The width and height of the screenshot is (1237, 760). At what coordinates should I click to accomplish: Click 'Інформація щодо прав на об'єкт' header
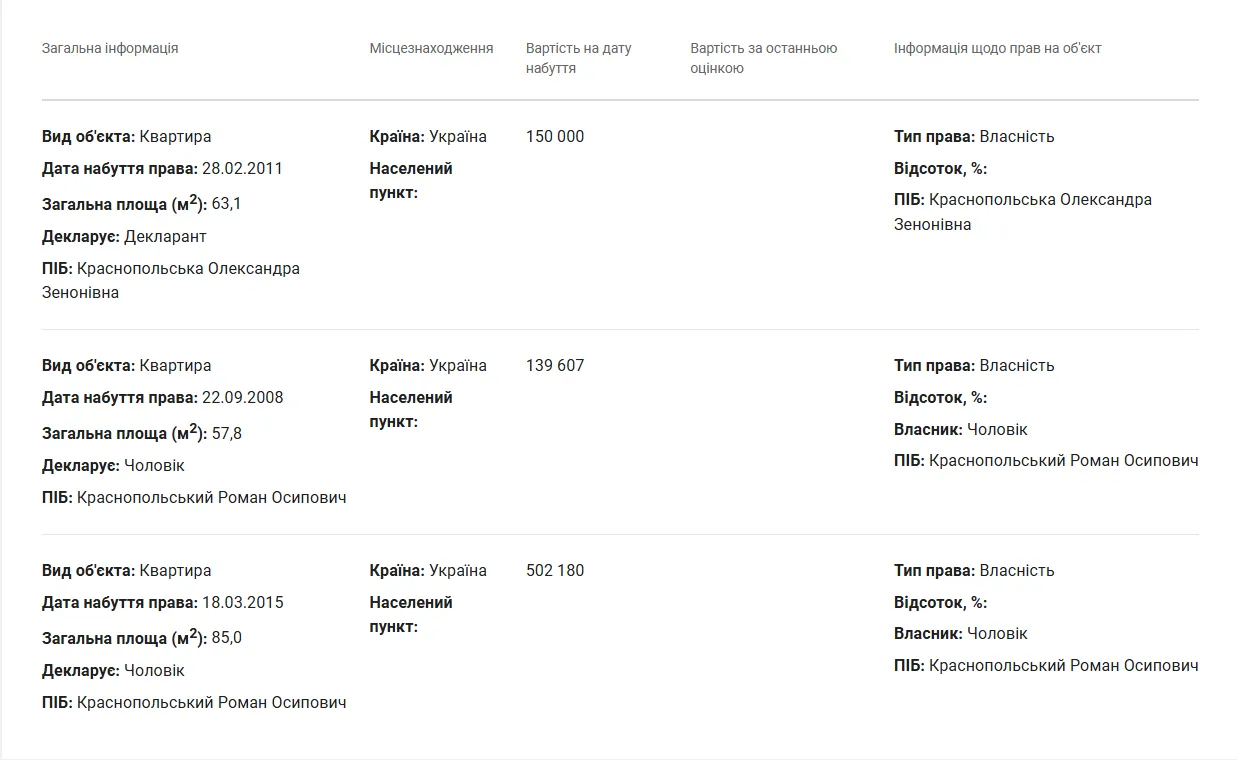click(x=997, y=48)
